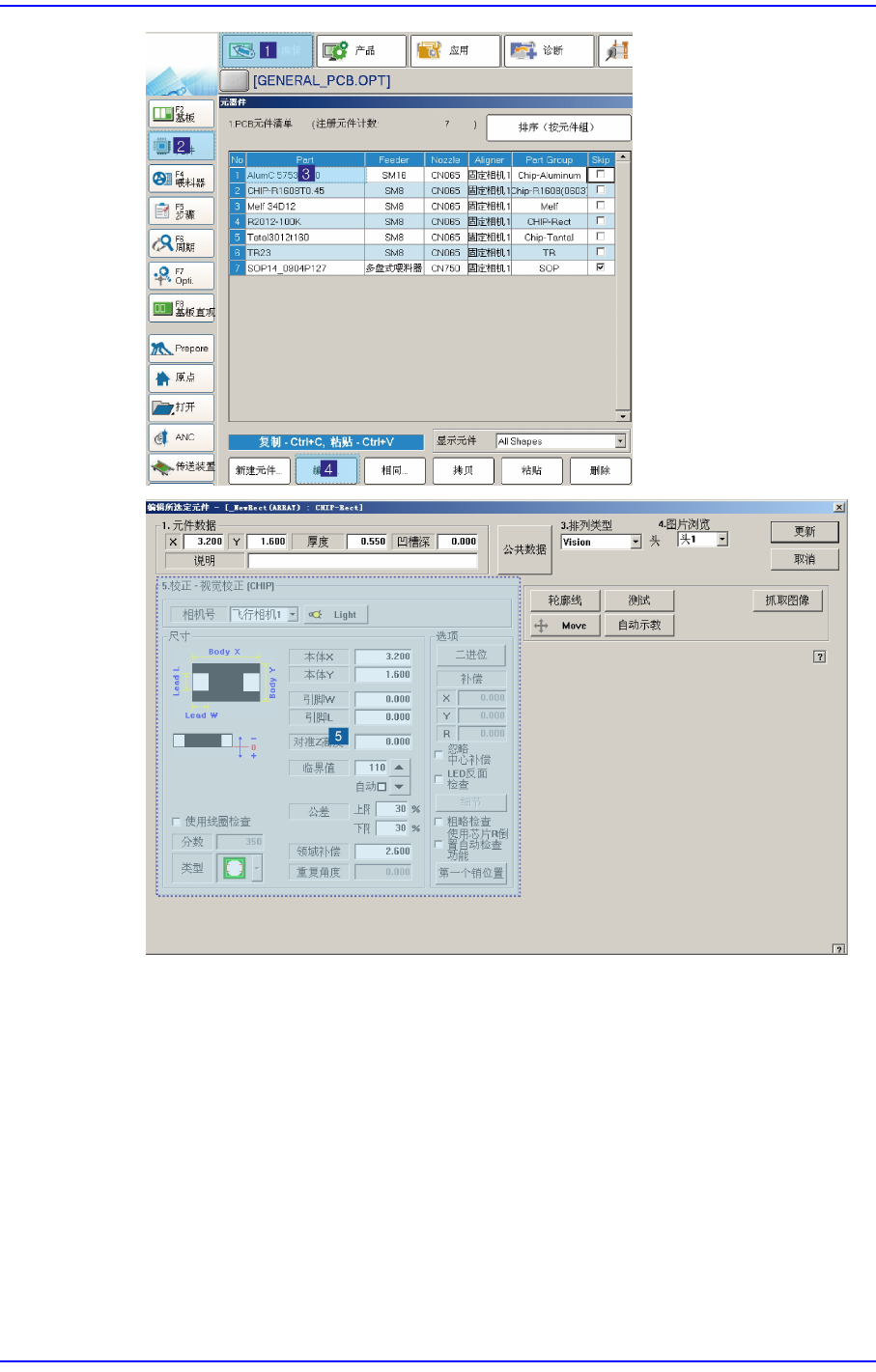The height and width of the screenshot is (1372, 876).
Task: Toggle Skip checkbox for Tatal3012t160 row
Action: tap(601, 237)
